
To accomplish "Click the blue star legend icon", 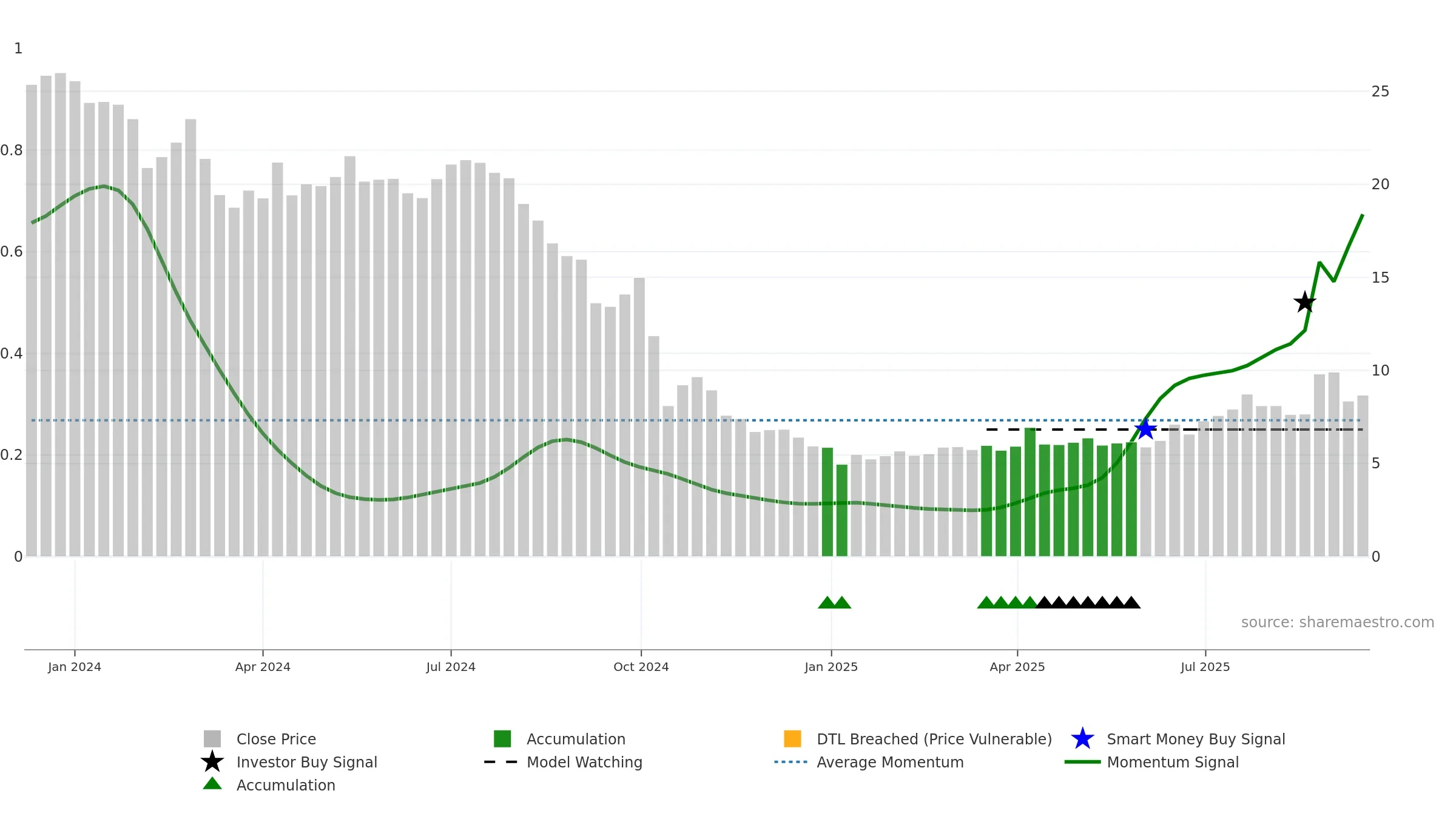I will click(1082, 738).
